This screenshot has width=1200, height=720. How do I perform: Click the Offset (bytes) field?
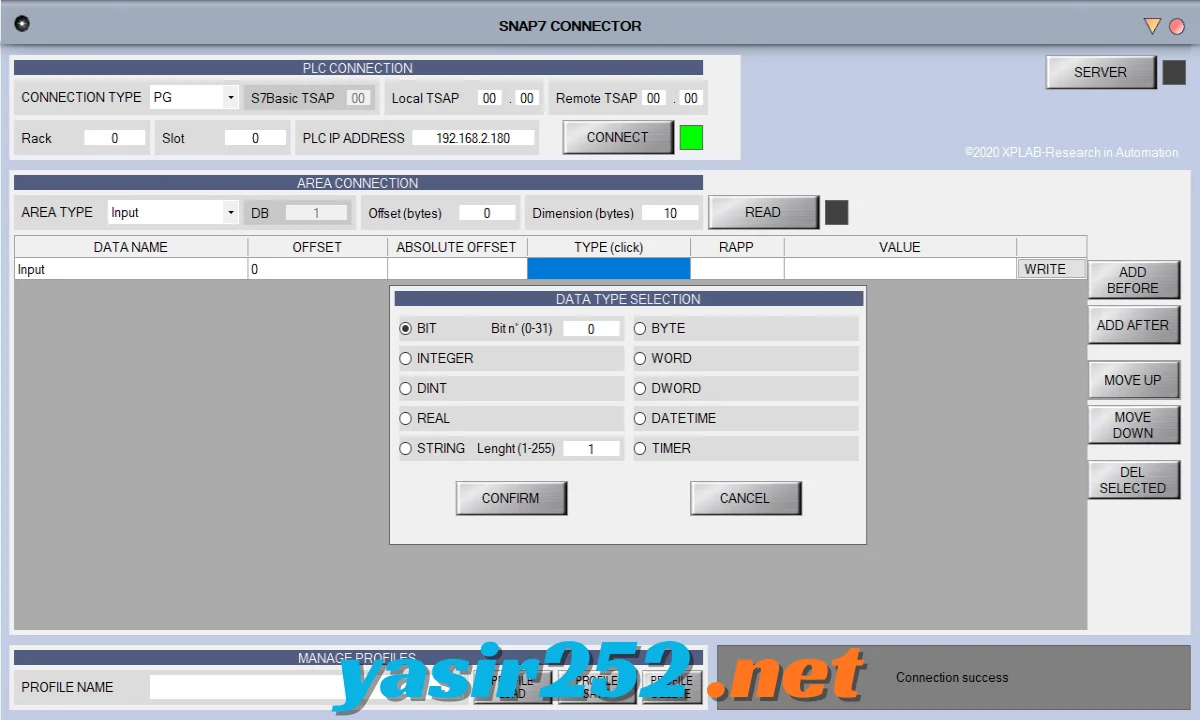487,213
